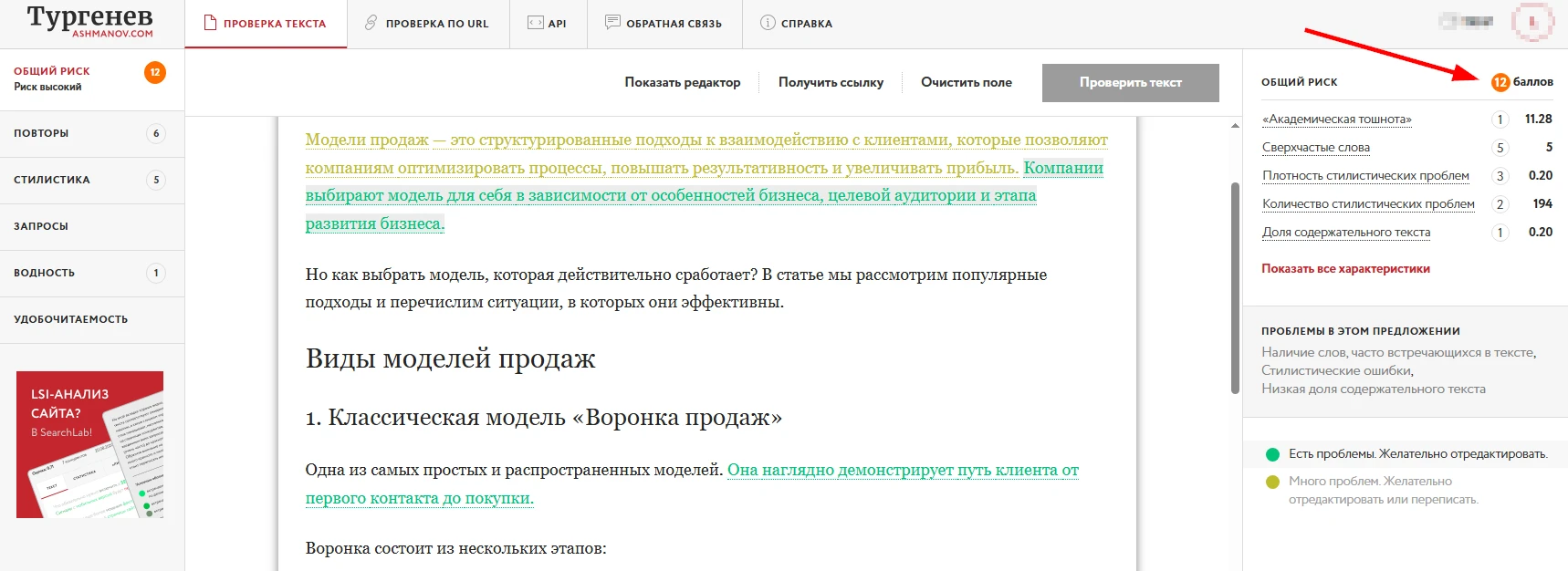
Task: Click heading Виды моделей продаж
Action: (x=450, y=358)
